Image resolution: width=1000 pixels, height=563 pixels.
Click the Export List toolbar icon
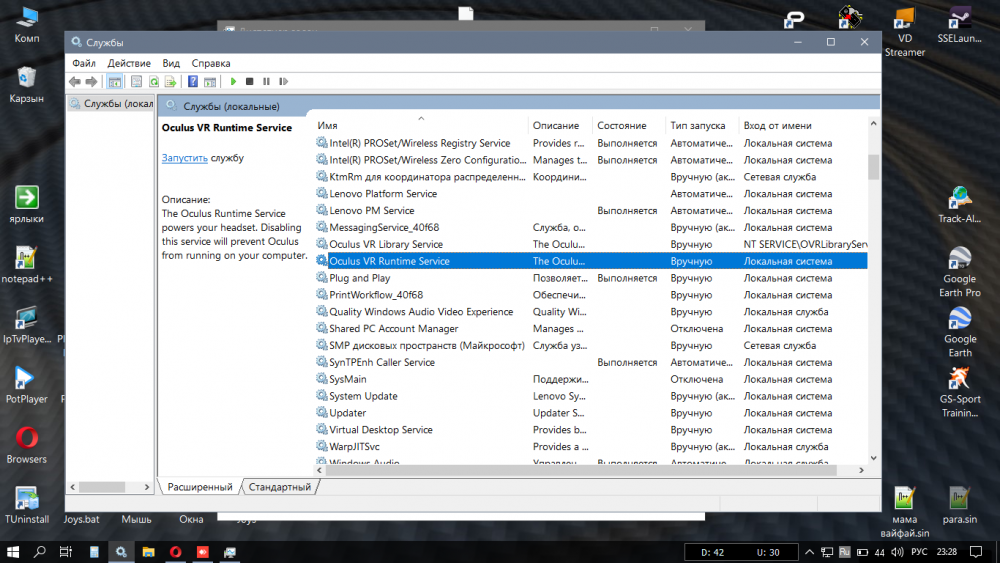pyautogui.click(x=170, y=82)
